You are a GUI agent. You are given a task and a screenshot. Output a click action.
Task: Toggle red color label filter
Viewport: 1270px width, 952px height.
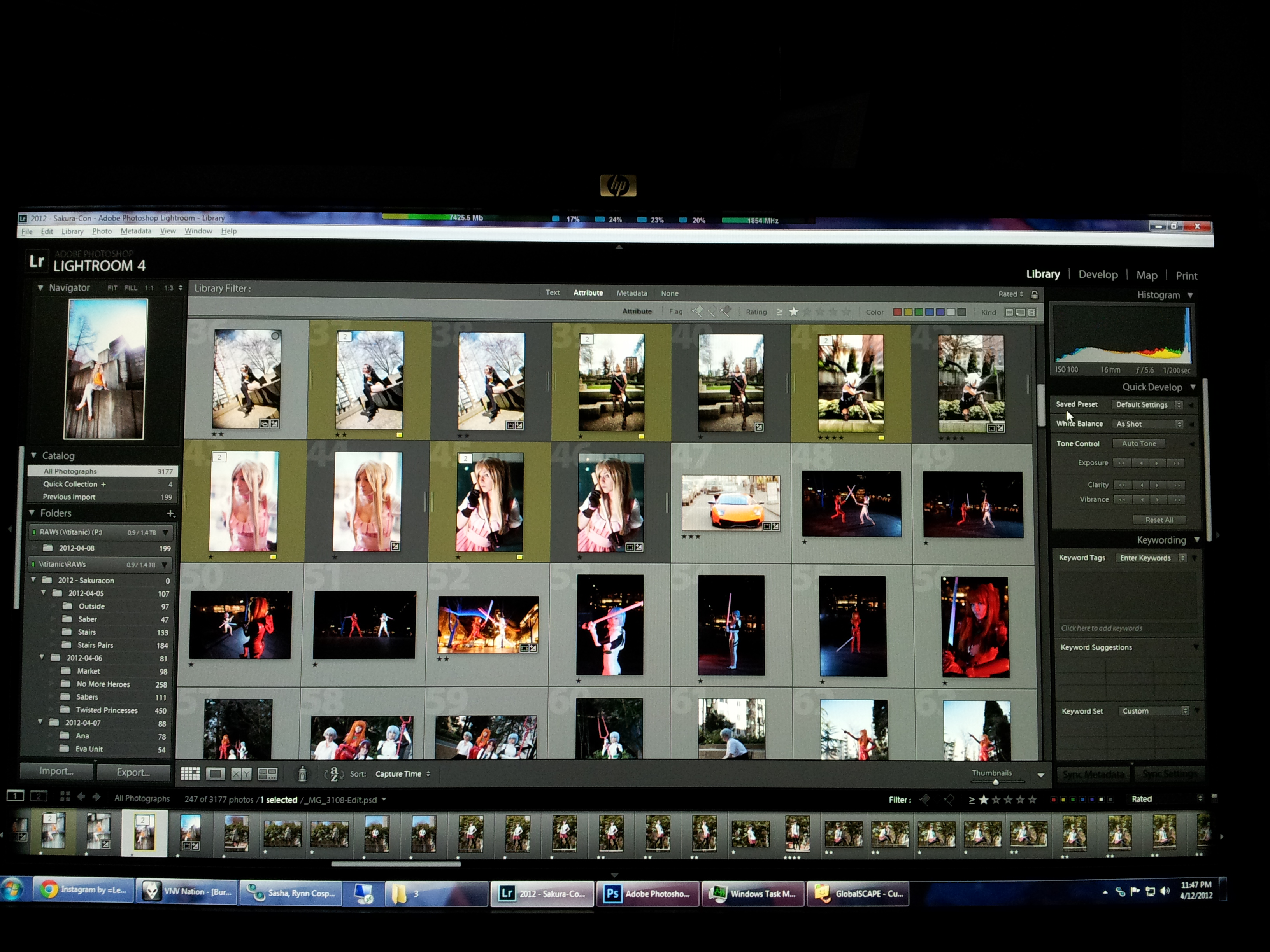[x=897, y=312]
